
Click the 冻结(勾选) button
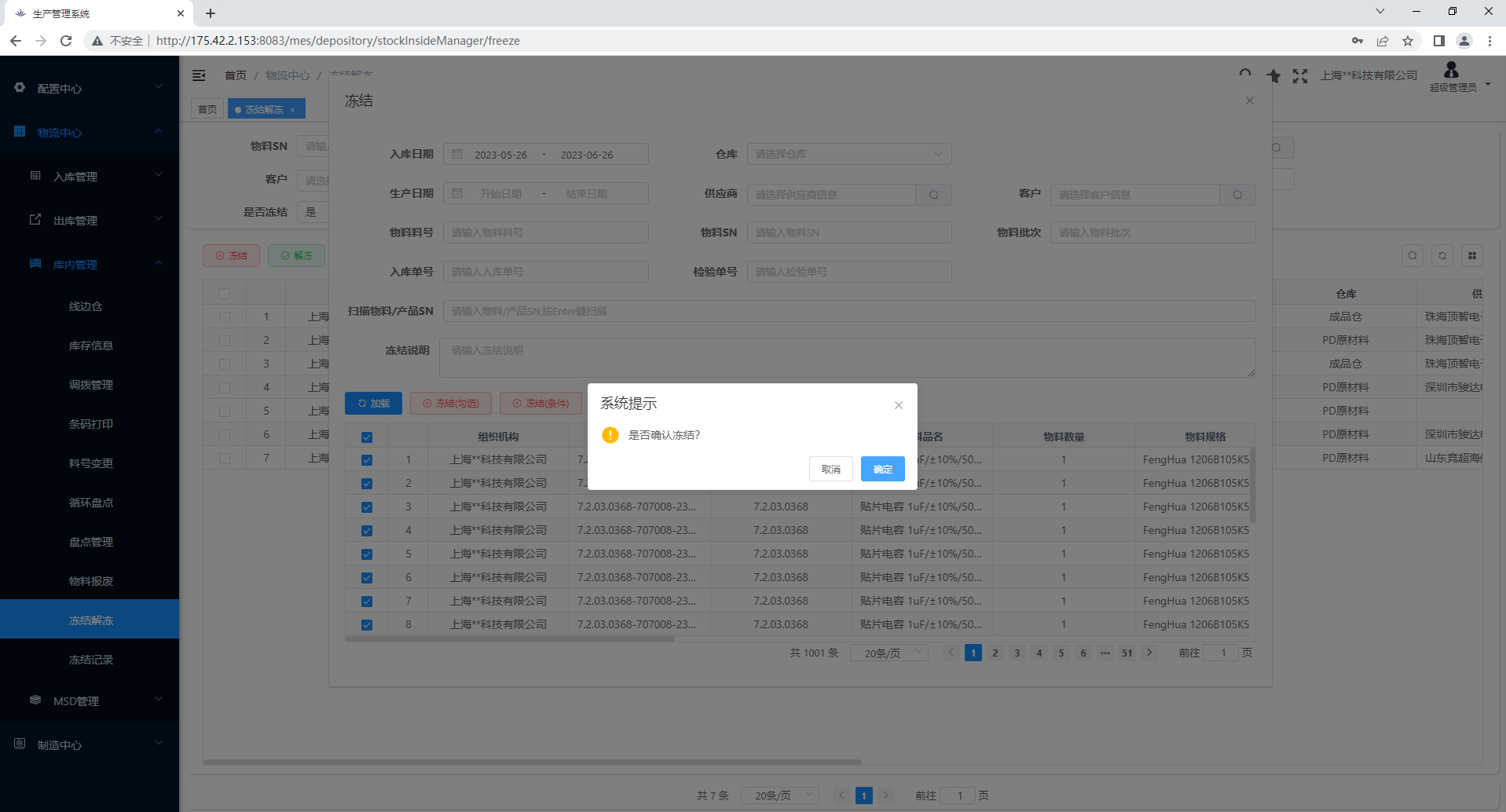[451, 403]
